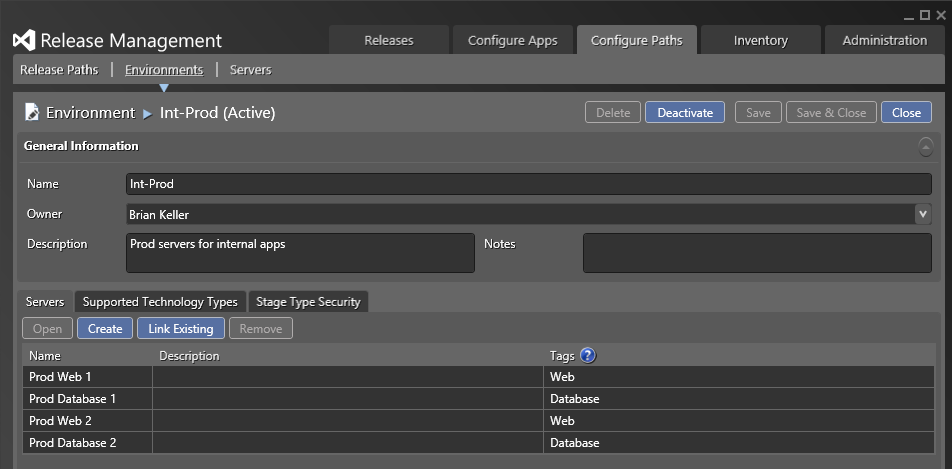This screenshot has width=952, height=469.
Task: Collapse the General Information section
Action: (x=926, y=146)
